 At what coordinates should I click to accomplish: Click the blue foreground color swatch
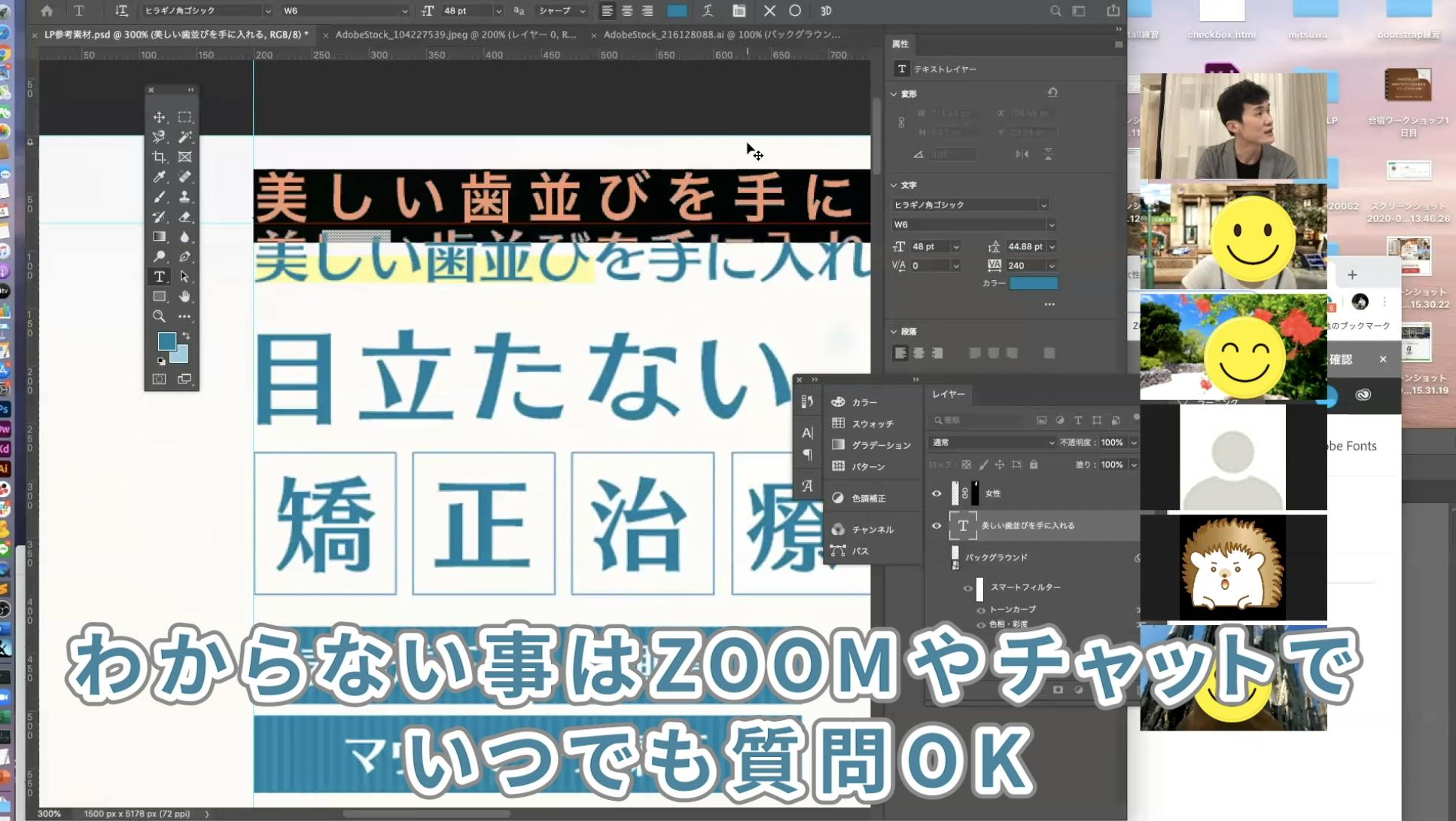click(x=167, y=343)
